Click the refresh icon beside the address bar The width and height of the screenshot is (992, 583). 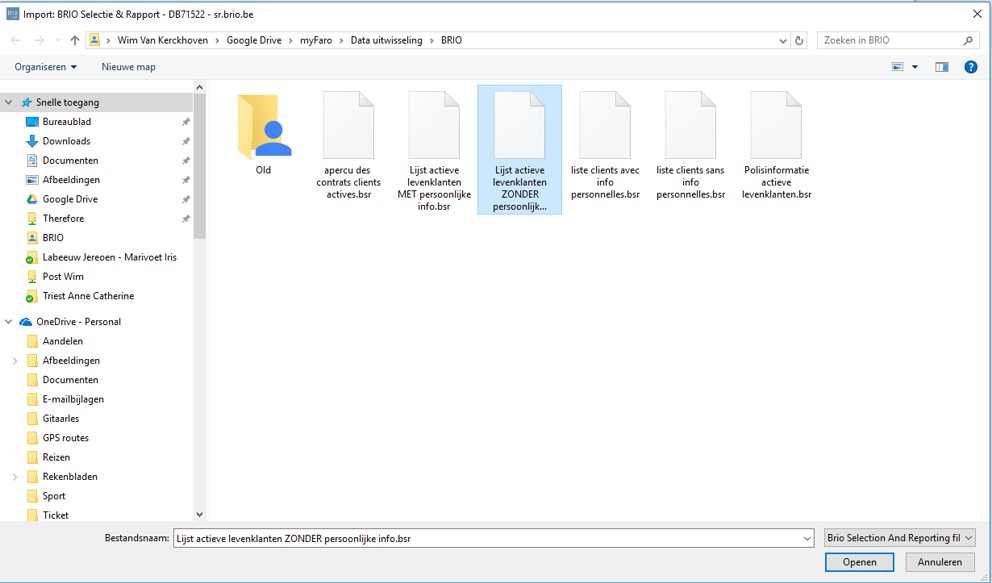tap(799, 41)
